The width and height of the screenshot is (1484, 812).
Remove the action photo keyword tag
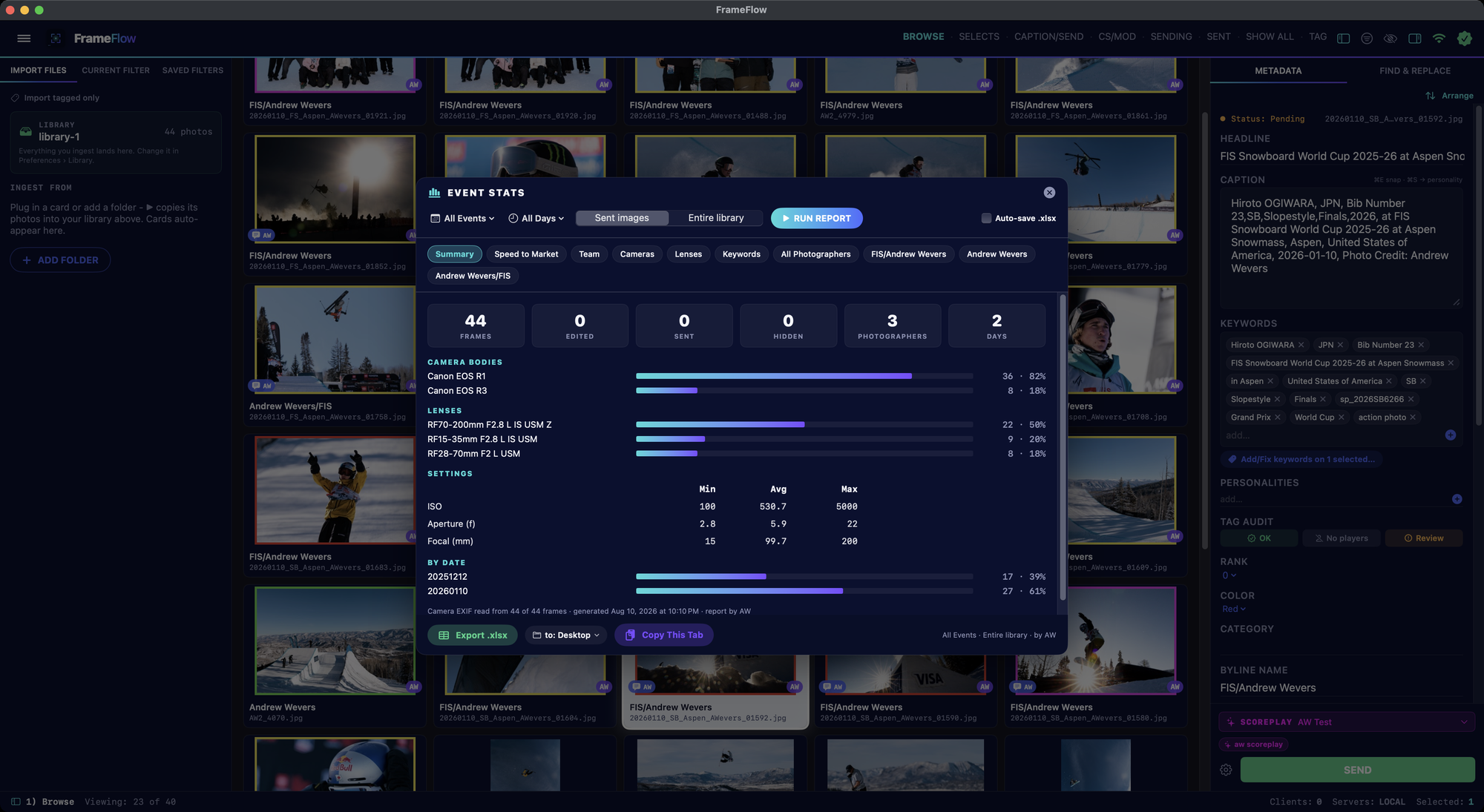[1413, 417]
